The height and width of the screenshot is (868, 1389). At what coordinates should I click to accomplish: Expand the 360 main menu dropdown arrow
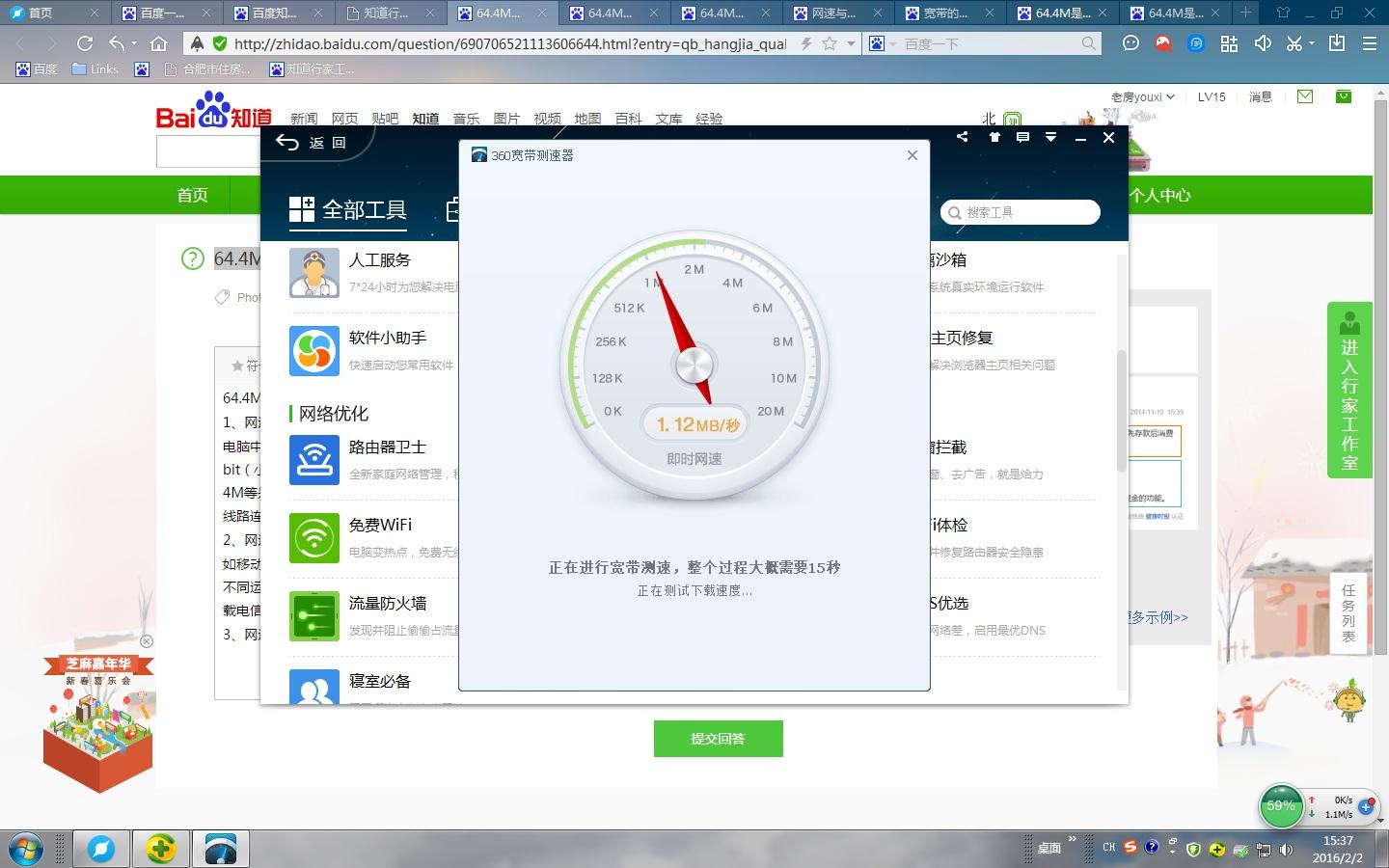pos(1051,138)
